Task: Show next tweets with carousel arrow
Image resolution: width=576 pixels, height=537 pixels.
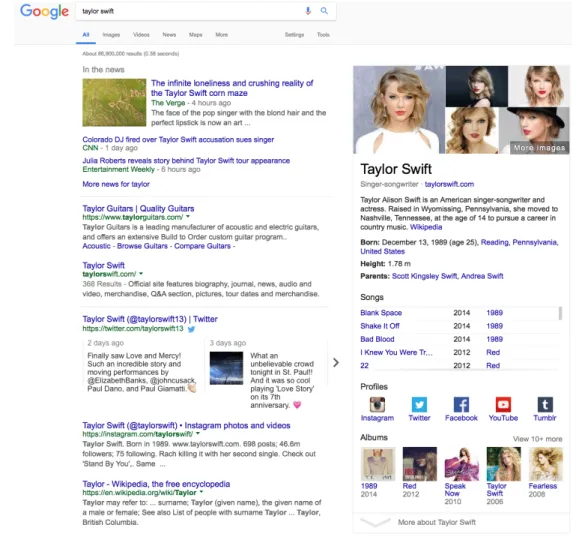Action: (x=336, y=363)
